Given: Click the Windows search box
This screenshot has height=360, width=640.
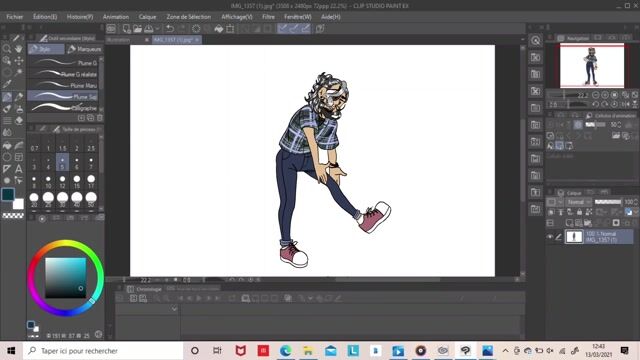Looking at the screenshot, I should point(103,351).
